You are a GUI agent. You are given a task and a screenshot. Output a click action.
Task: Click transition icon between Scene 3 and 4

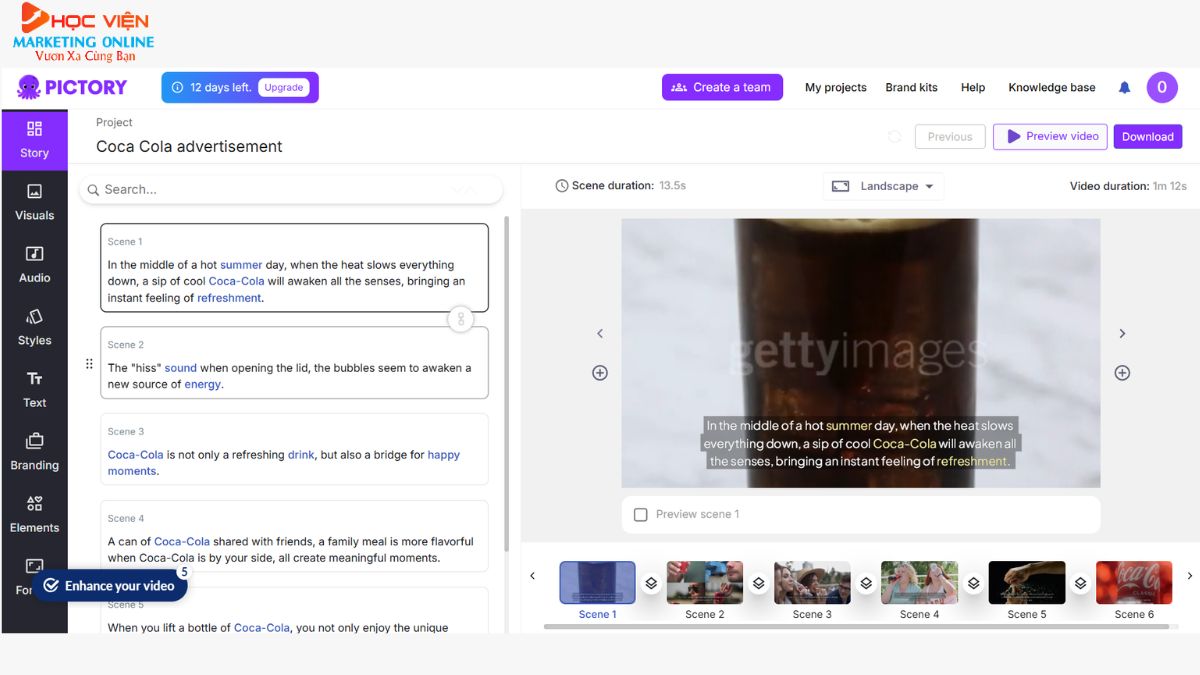pos(866,583)
